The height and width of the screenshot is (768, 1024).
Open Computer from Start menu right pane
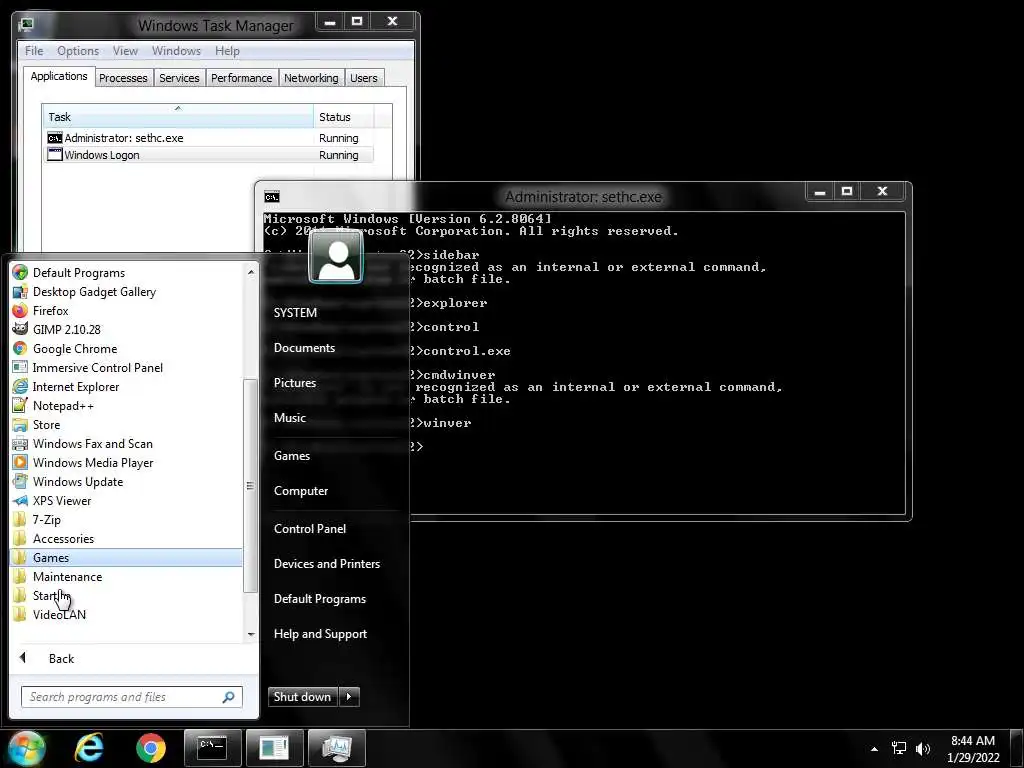point(301,491)
